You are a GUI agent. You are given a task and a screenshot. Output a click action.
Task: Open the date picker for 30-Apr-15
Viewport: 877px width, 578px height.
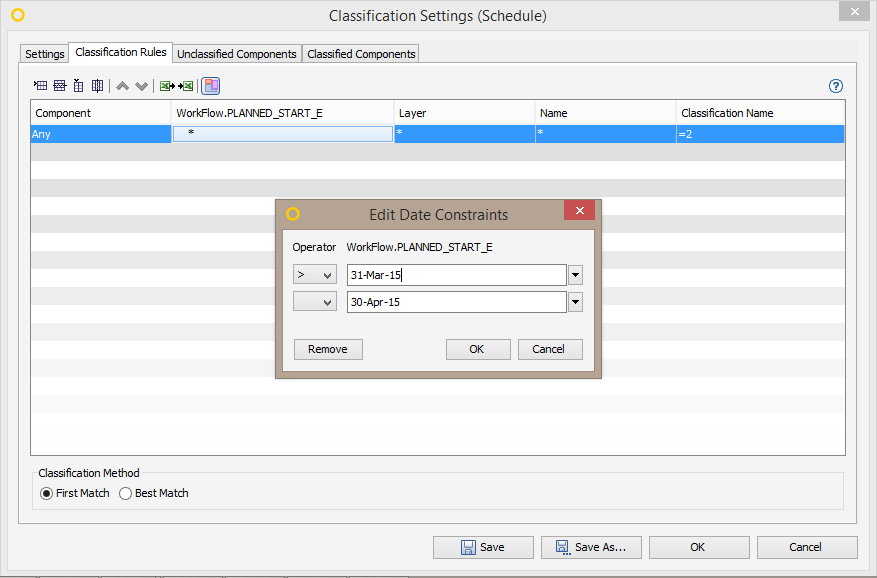tap(576, 301)
